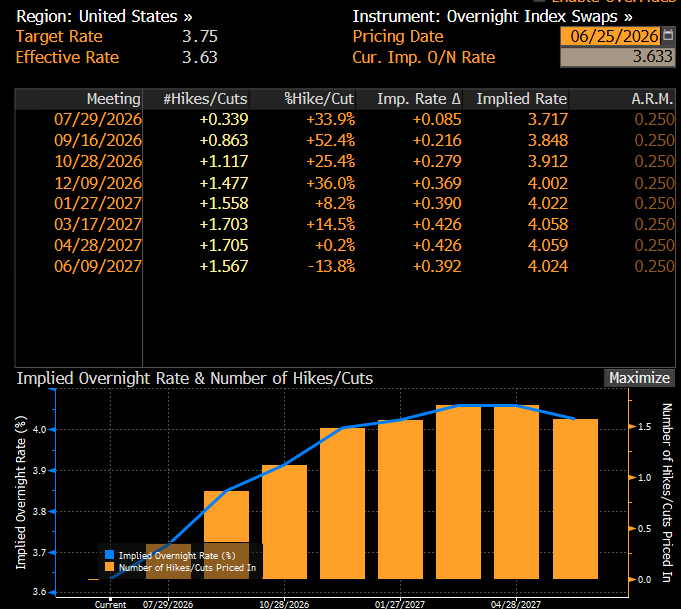Click the +36.0% hike probability
This screenshot has width=681, height=609.
pyautogui.click(x=331, y=183)
